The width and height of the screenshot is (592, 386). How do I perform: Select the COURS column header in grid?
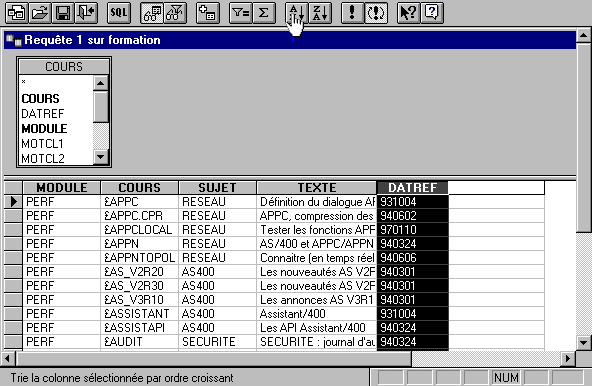coord(139,188)
